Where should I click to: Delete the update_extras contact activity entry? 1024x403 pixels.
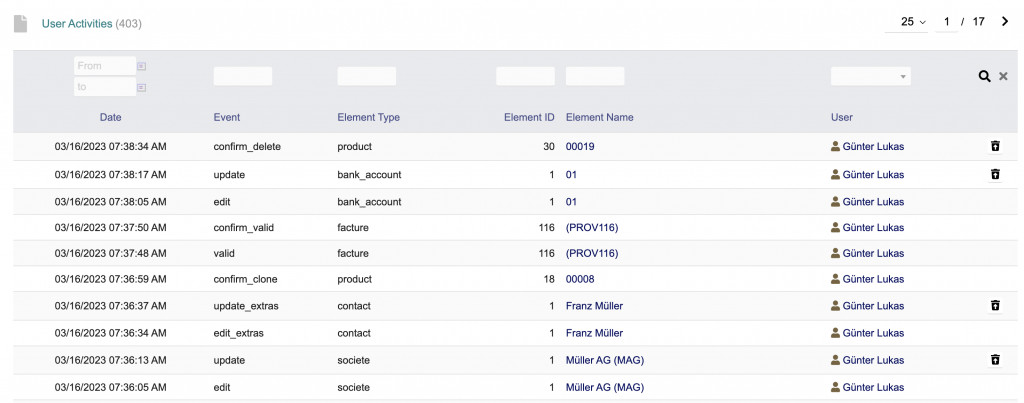point(994,305)
